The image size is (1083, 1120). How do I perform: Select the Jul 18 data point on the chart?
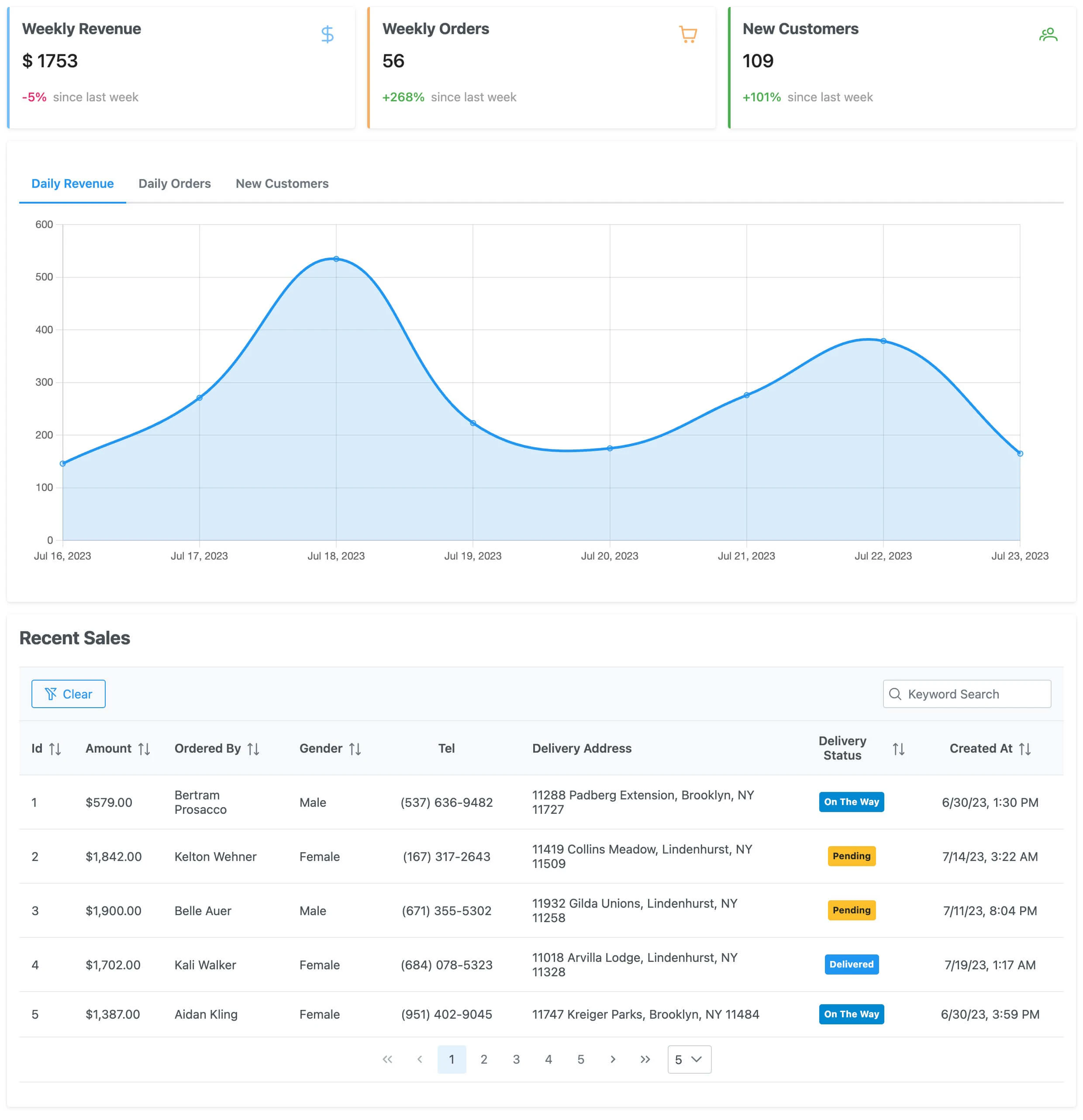[x=336, y=259]
